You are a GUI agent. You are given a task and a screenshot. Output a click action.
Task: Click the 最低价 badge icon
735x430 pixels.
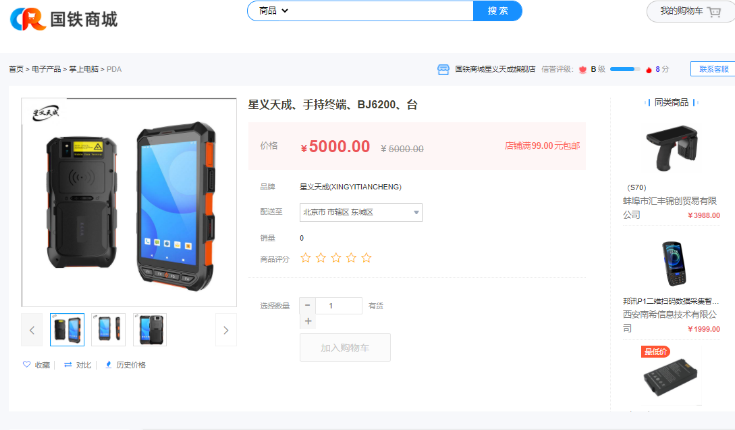[655, 352]
